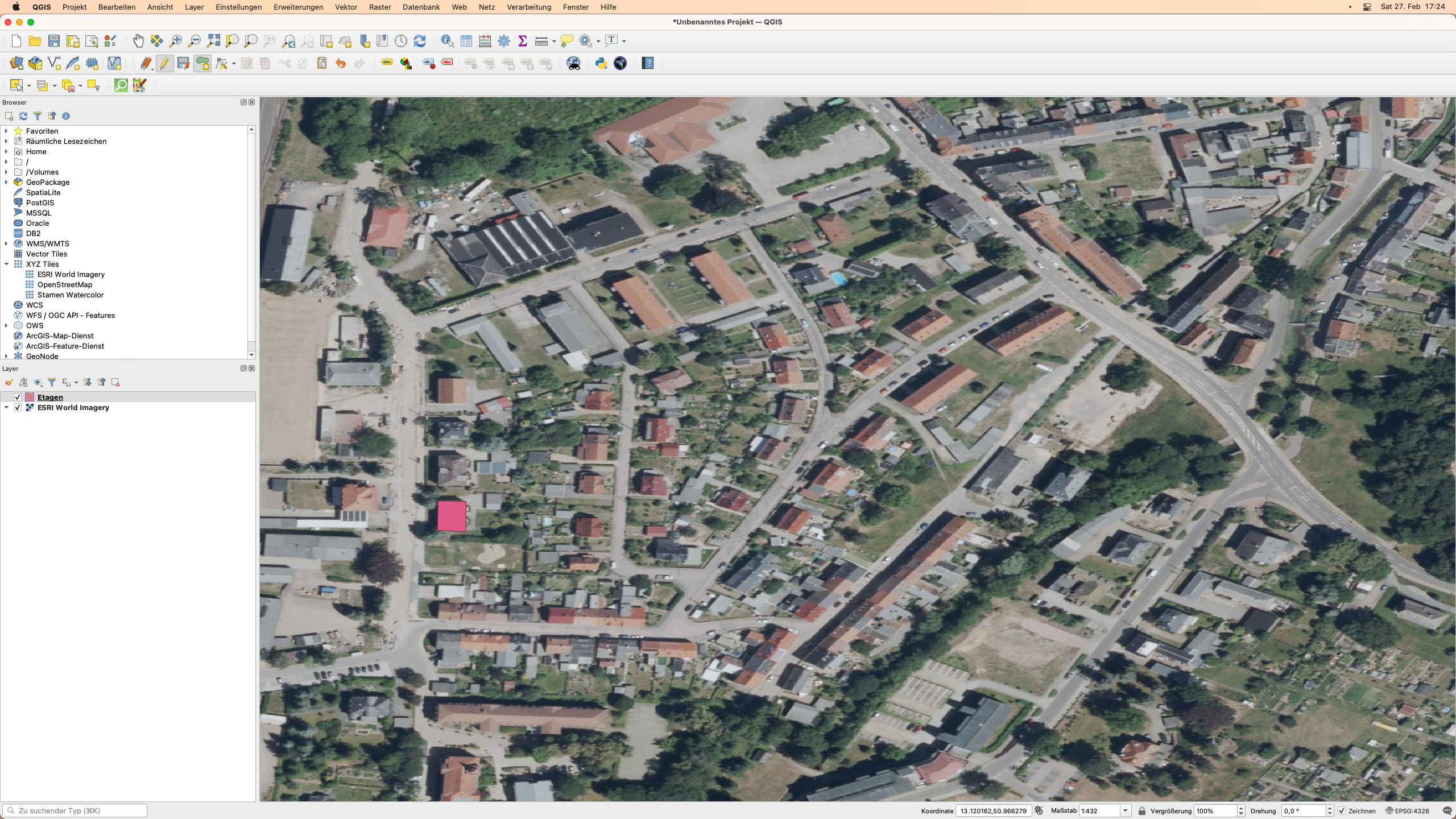Open select features tool dropdown arrow
Image resolution: width=1456 pixels, height=819 pixels.
click(x=29, y=86)
